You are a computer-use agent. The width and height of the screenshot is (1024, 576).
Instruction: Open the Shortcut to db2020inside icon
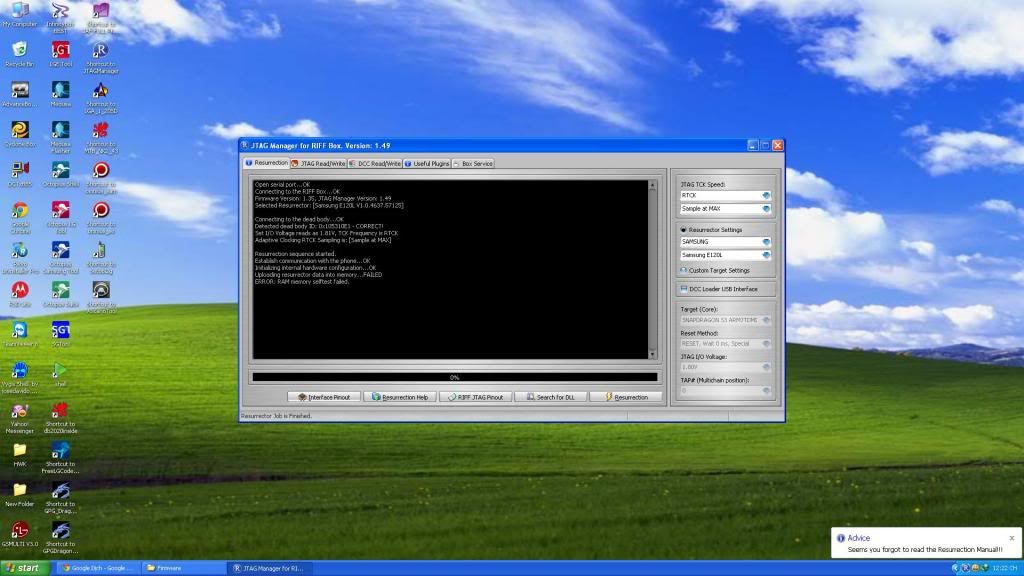tap(60, 417)
